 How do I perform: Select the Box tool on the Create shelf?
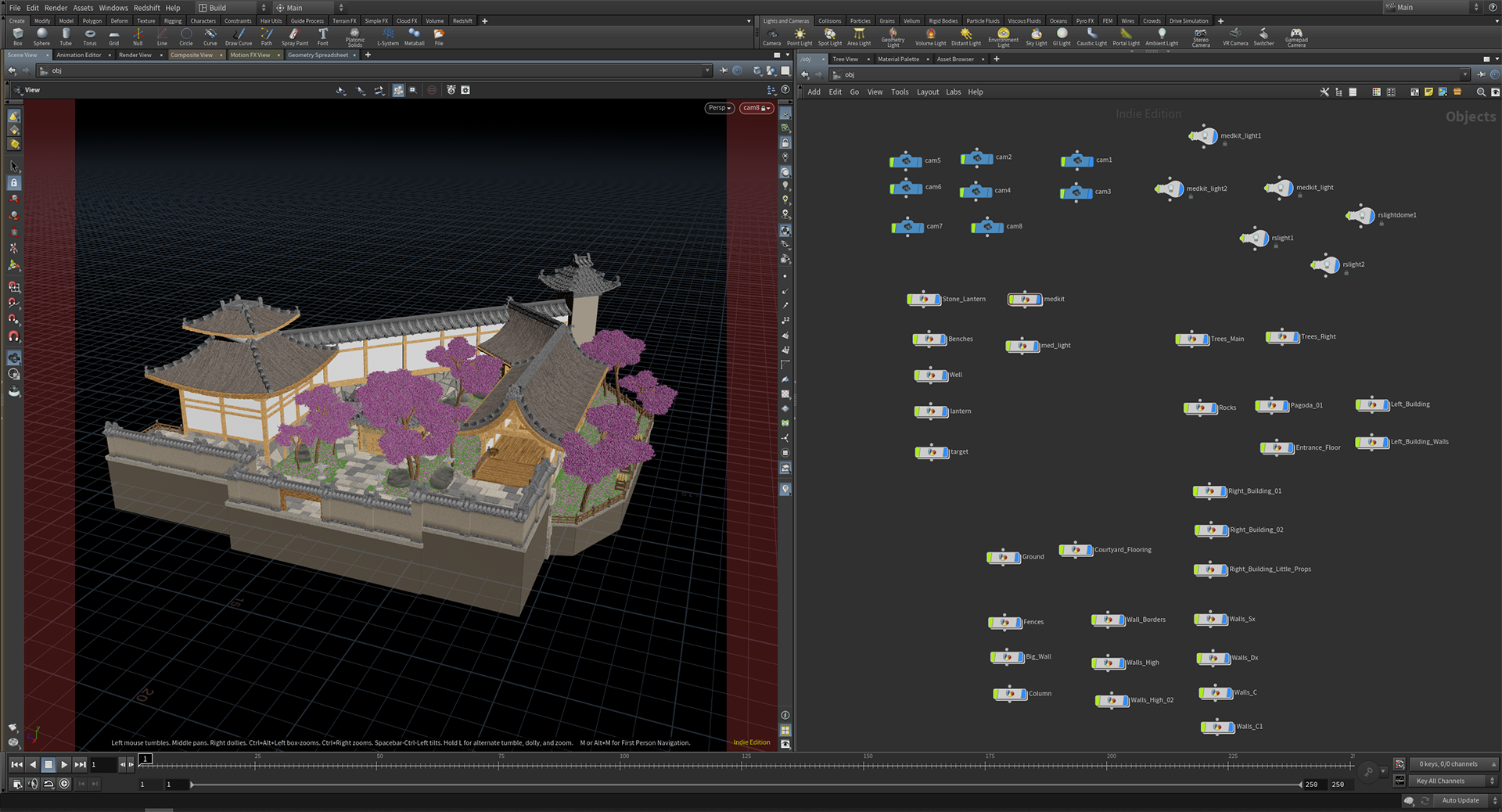[17, 37]
